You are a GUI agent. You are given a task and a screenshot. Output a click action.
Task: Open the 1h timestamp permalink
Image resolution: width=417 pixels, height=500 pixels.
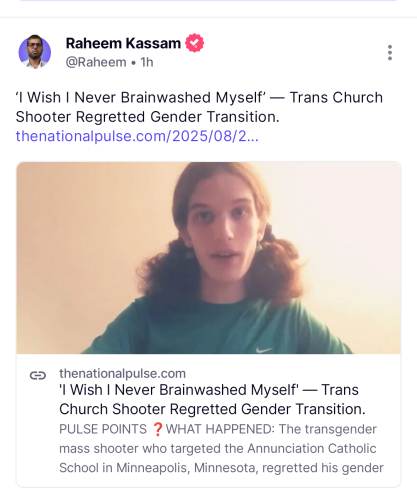point(147,62)
